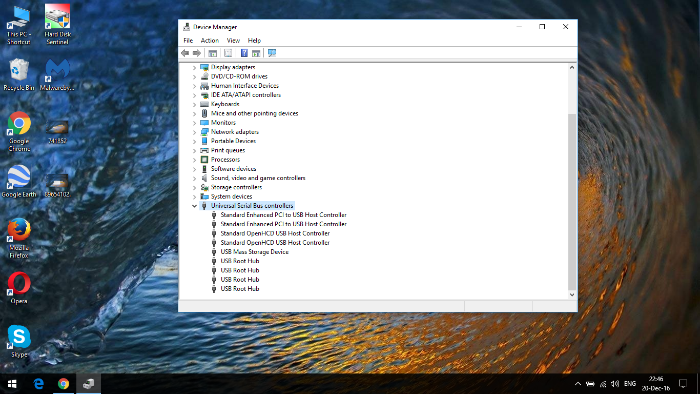This screenshot has height=394, width=700.
Task: Expand Human Interface Devices node
Action: pos(194,86)
